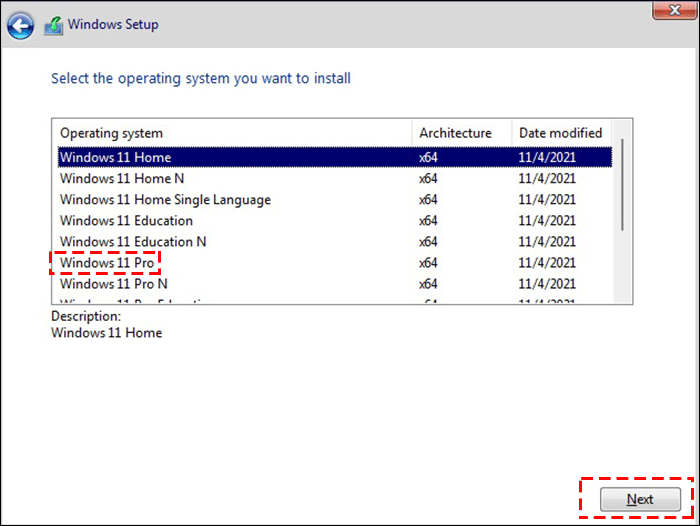This screenshot has height=526, width=700.
Task: Select Windows 11 Home in the list
Action: (x=115, y=157)
